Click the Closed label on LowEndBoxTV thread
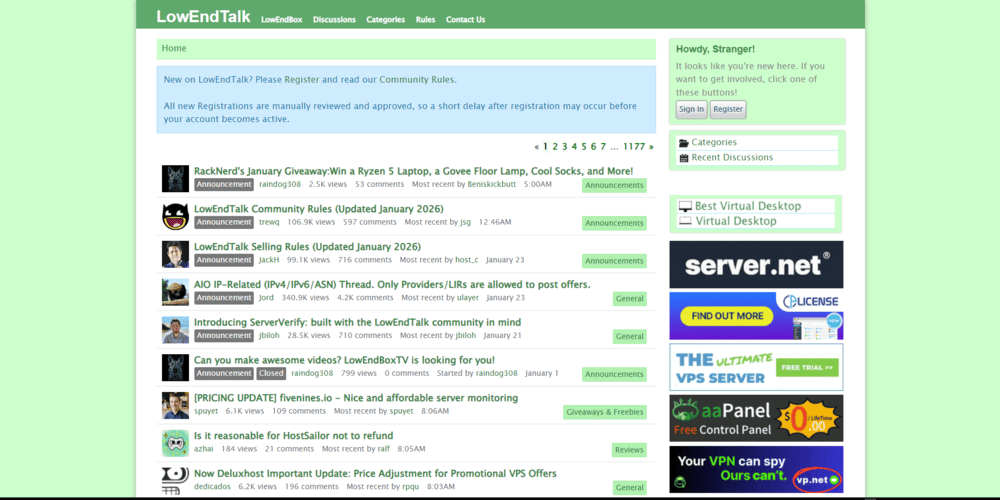The width and height of the screenshot is (1000, 500). pyautogui.click(x=272, y=373)
